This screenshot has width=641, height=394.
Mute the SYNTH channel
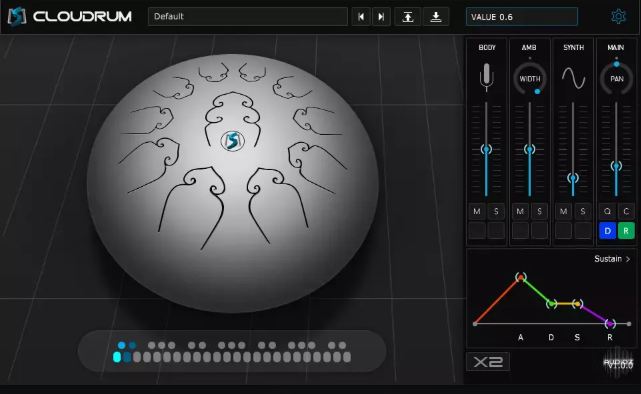(563, 211)
